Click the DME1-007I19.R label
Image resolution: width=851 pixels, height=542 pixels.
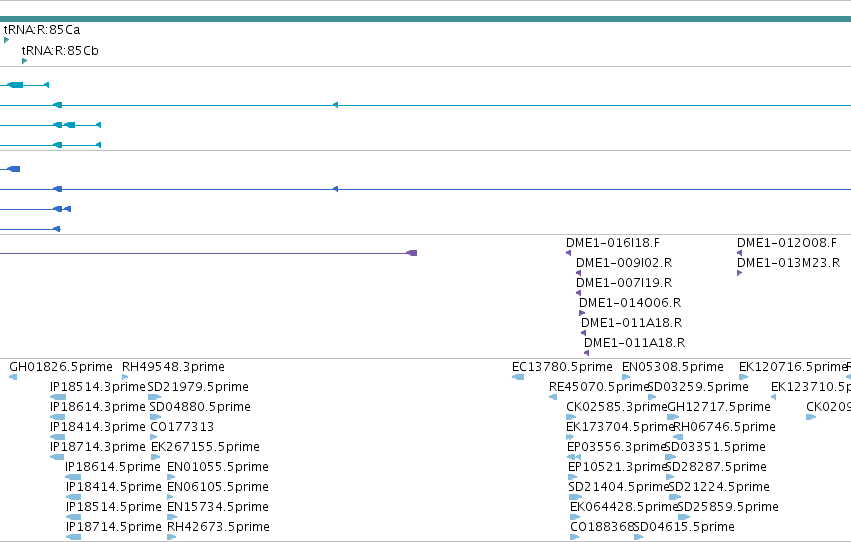[x=624, y=283]
